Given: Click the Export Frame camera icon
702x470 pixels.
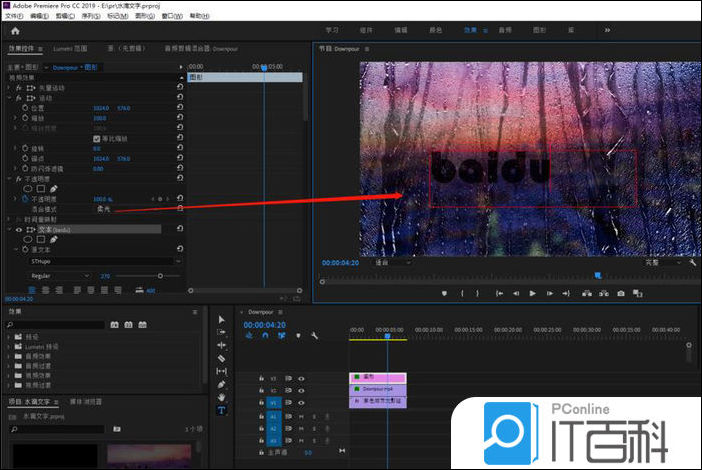Looking at the screenshot, I should pos(621,293).
